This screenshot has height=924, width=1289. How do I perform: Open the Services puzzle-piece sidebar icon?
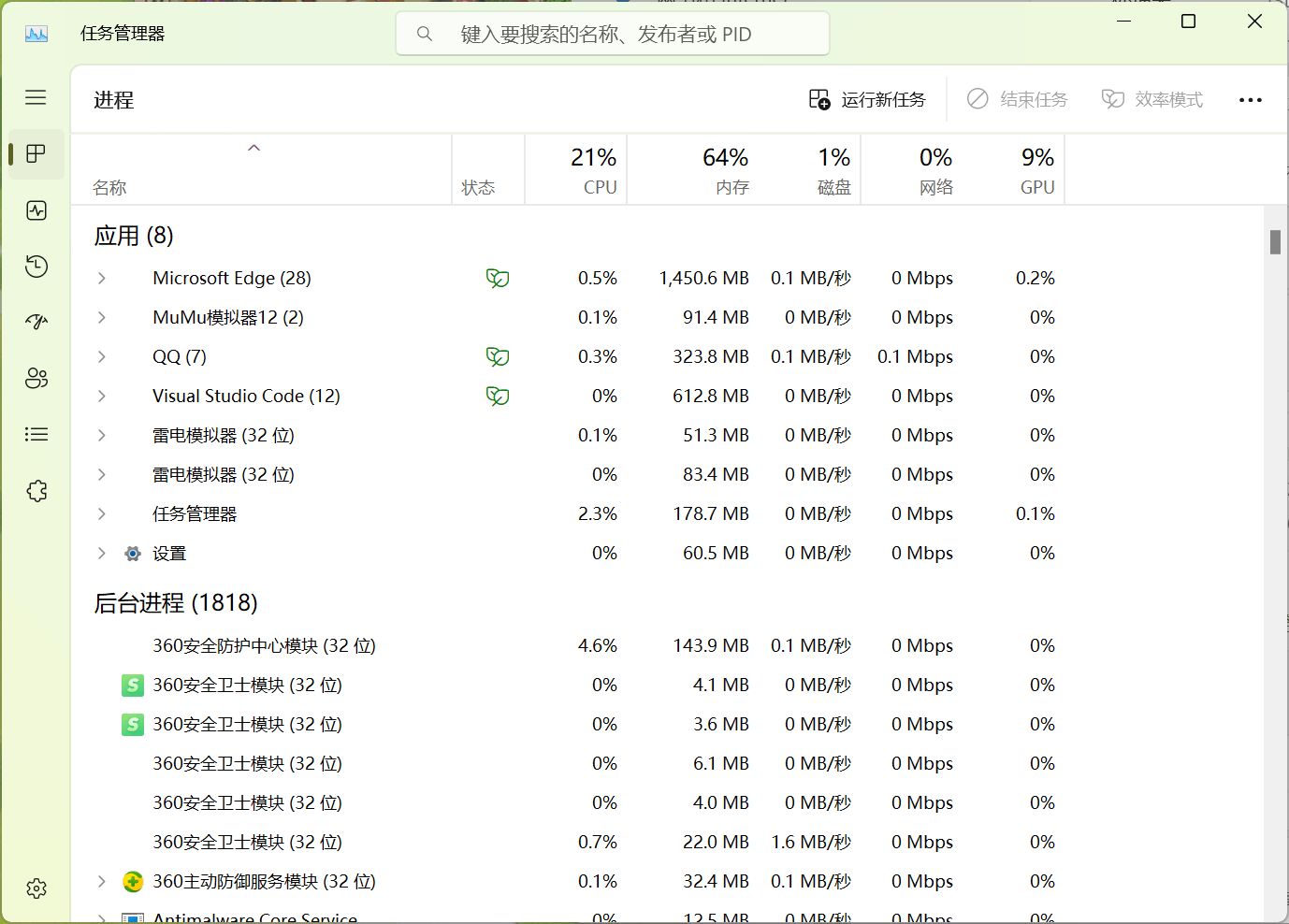36,491
